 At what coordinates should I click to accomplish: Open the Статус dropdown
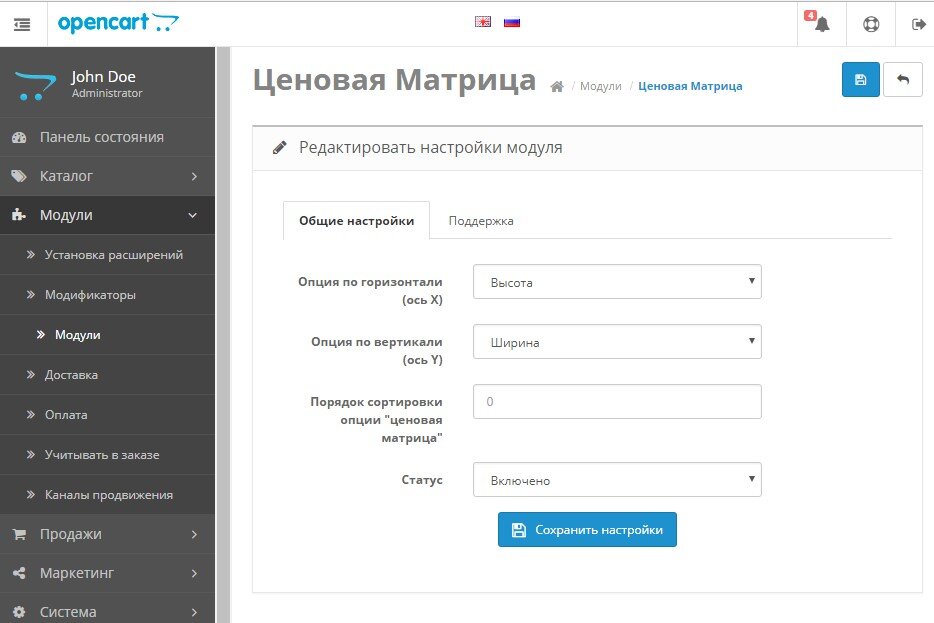click(617, 480)
